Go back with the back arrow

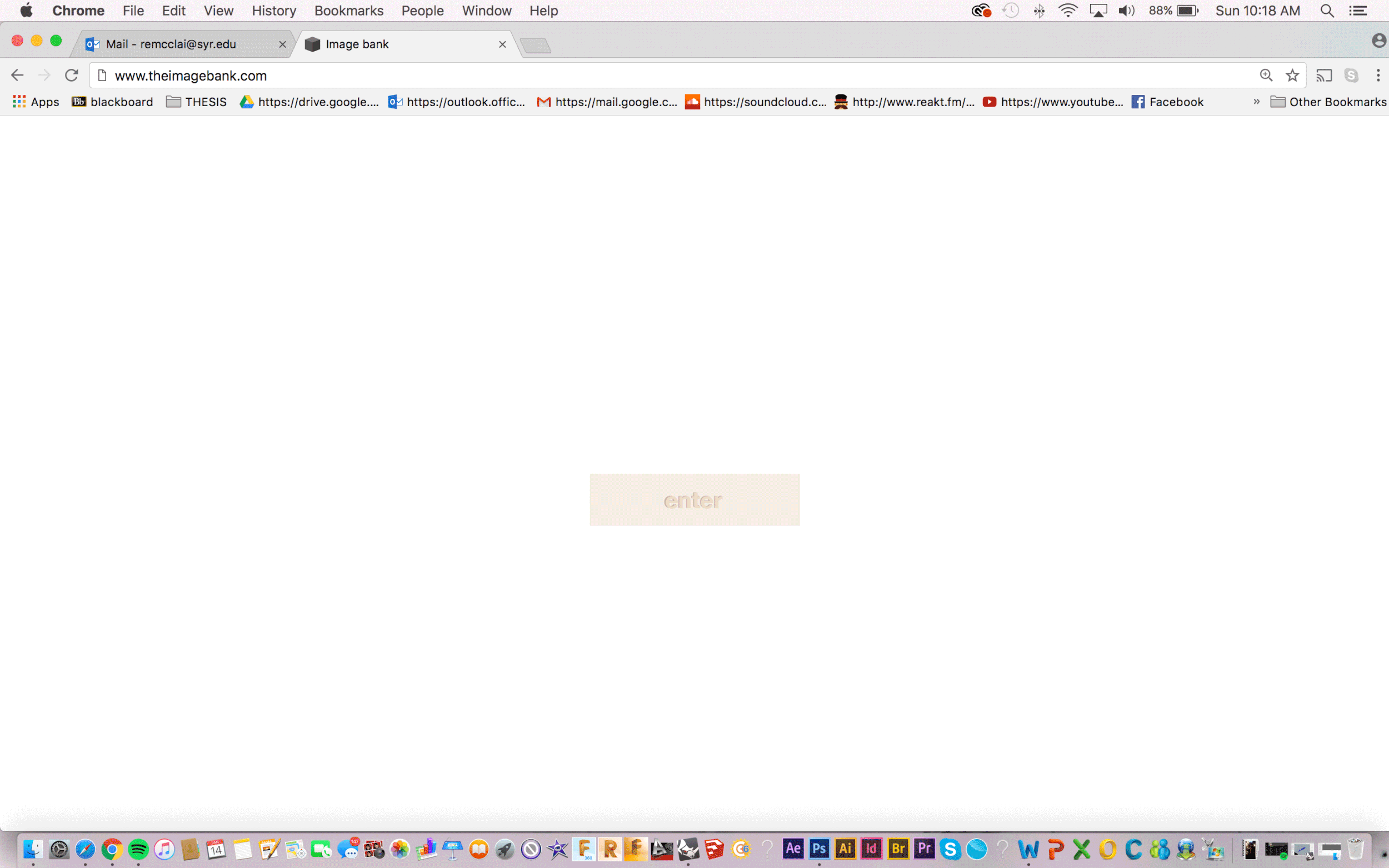(x=17, y=75)
